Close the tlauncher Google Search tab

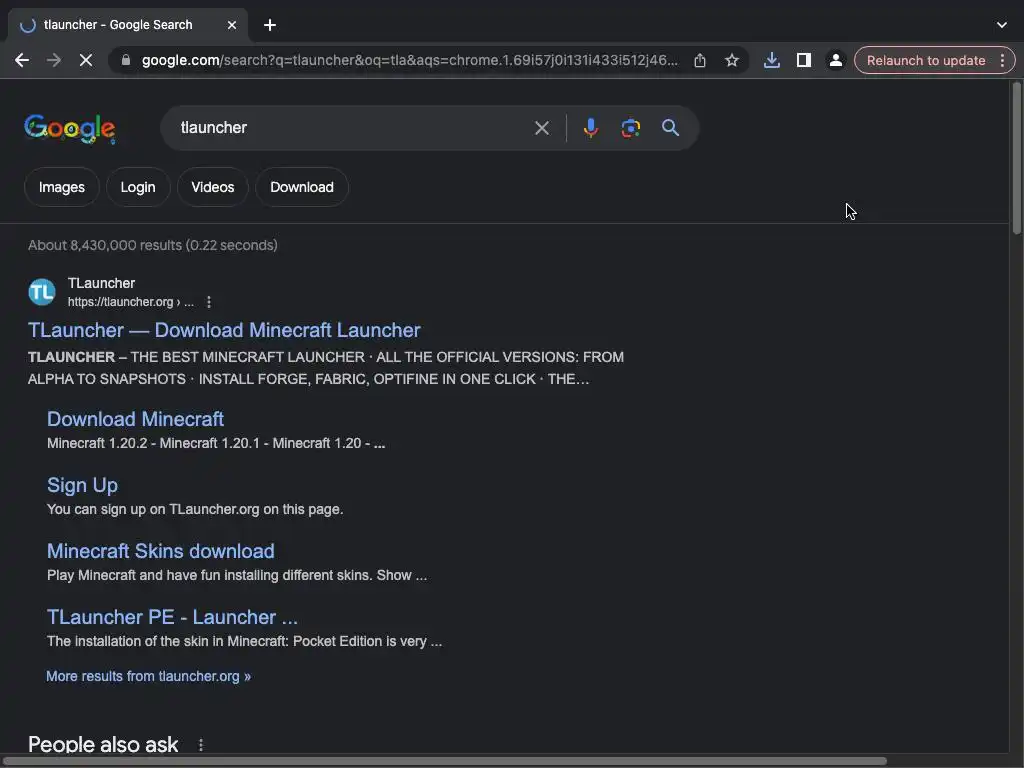232,25
